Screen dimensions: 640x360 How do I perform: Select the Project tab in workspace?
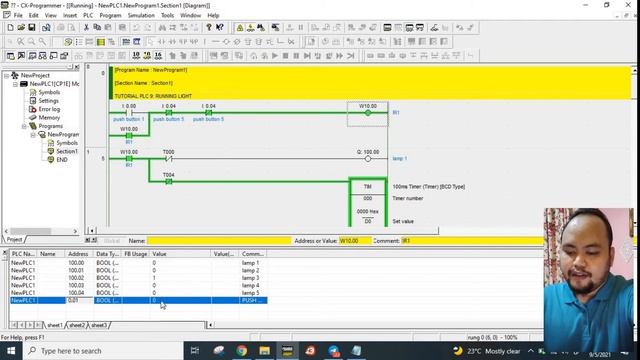(x=14, y=239)
